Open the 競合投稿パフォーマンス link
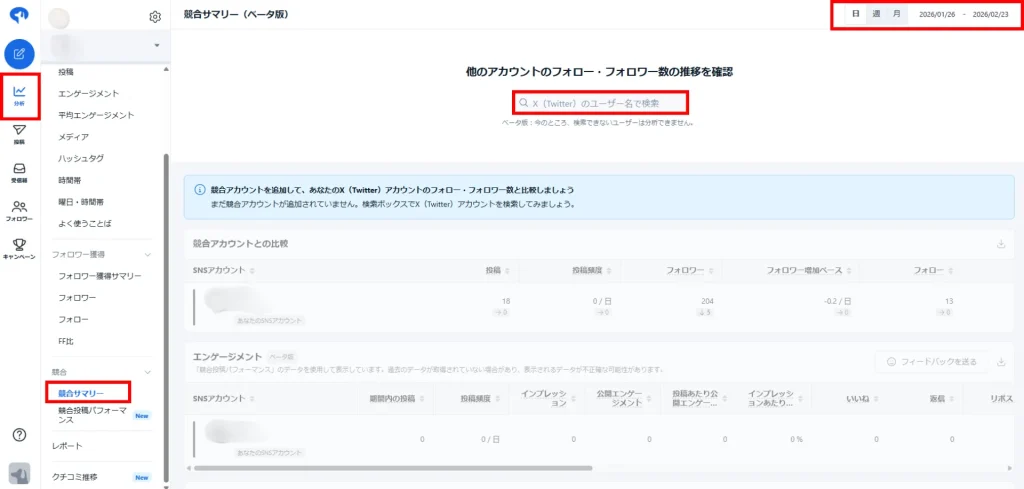This screenshot has width=1024, height=489. [x=93, y=415]
